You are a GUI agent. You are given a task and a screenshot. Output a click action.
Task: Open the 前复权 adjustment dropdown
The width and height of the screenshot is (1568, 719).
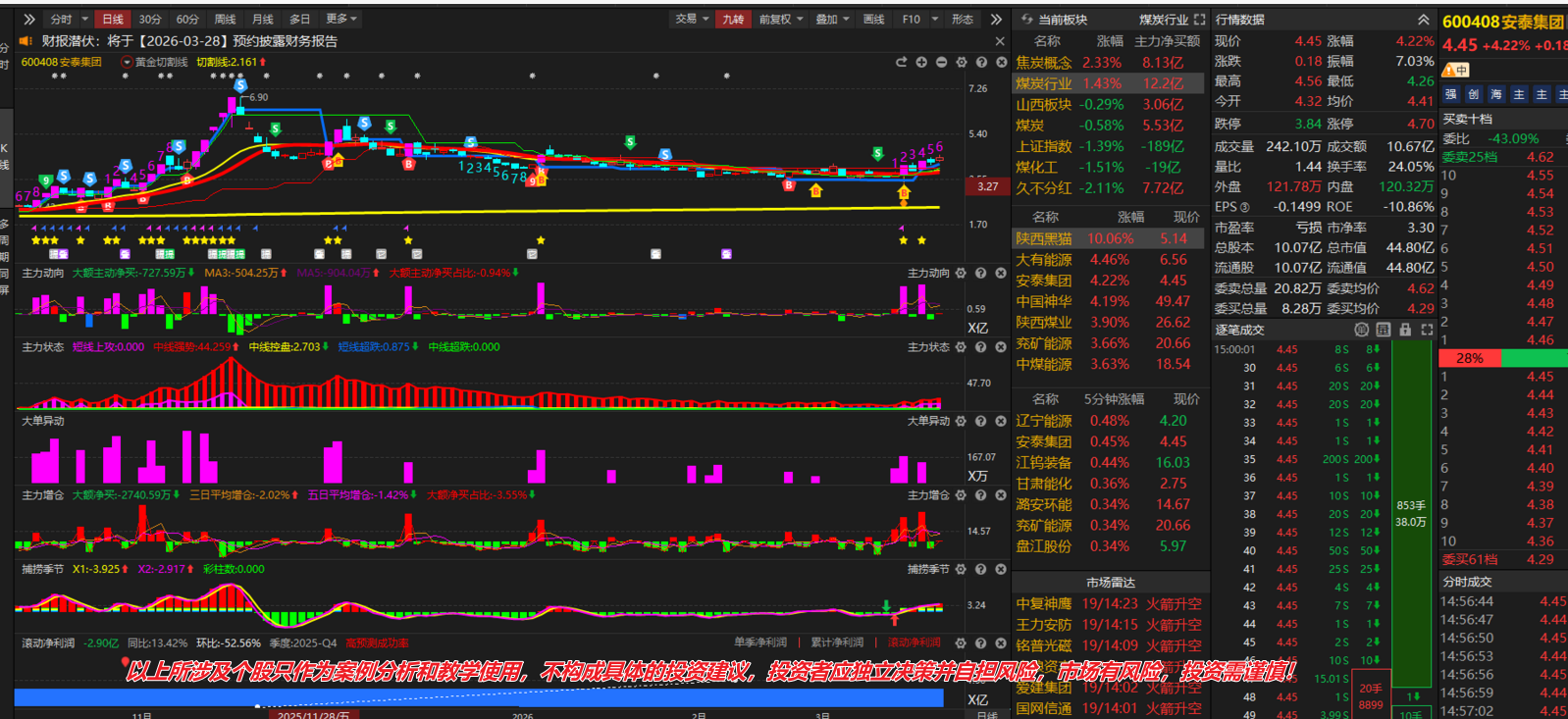point(780,20)
